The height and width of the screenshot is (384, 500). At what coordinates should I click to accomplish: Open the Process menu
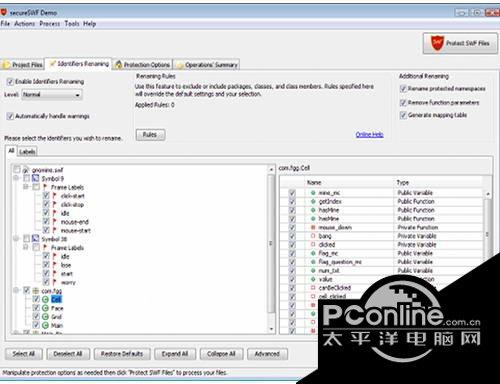point(50,24)
